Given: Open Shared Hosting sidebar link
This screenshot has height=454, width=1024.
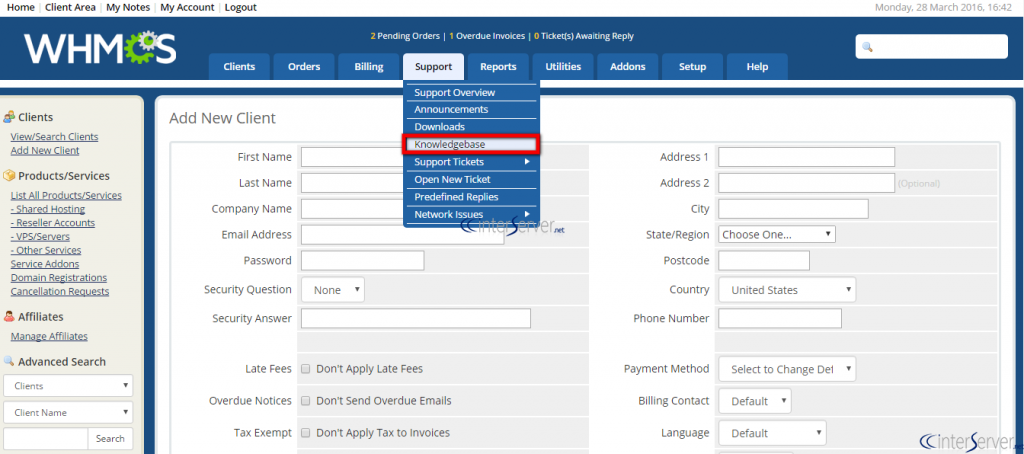Looking at the screenshot, I should click(x=48, y=209).
